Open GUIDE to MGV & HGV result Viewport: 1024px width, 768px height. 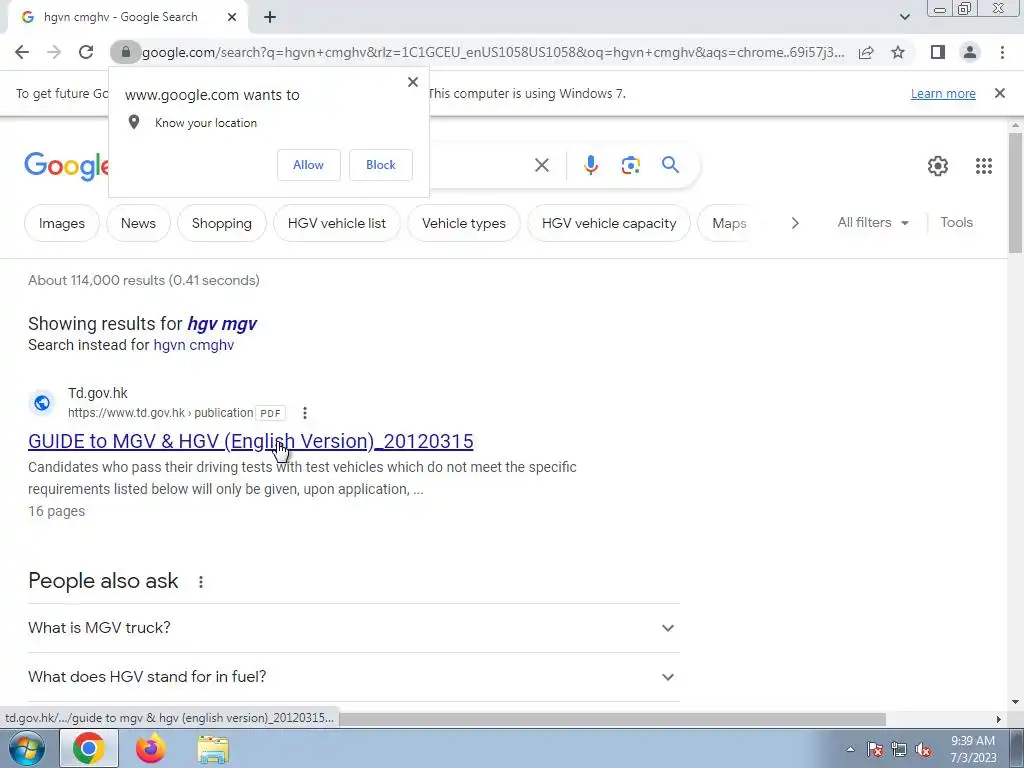pos(251,441)
